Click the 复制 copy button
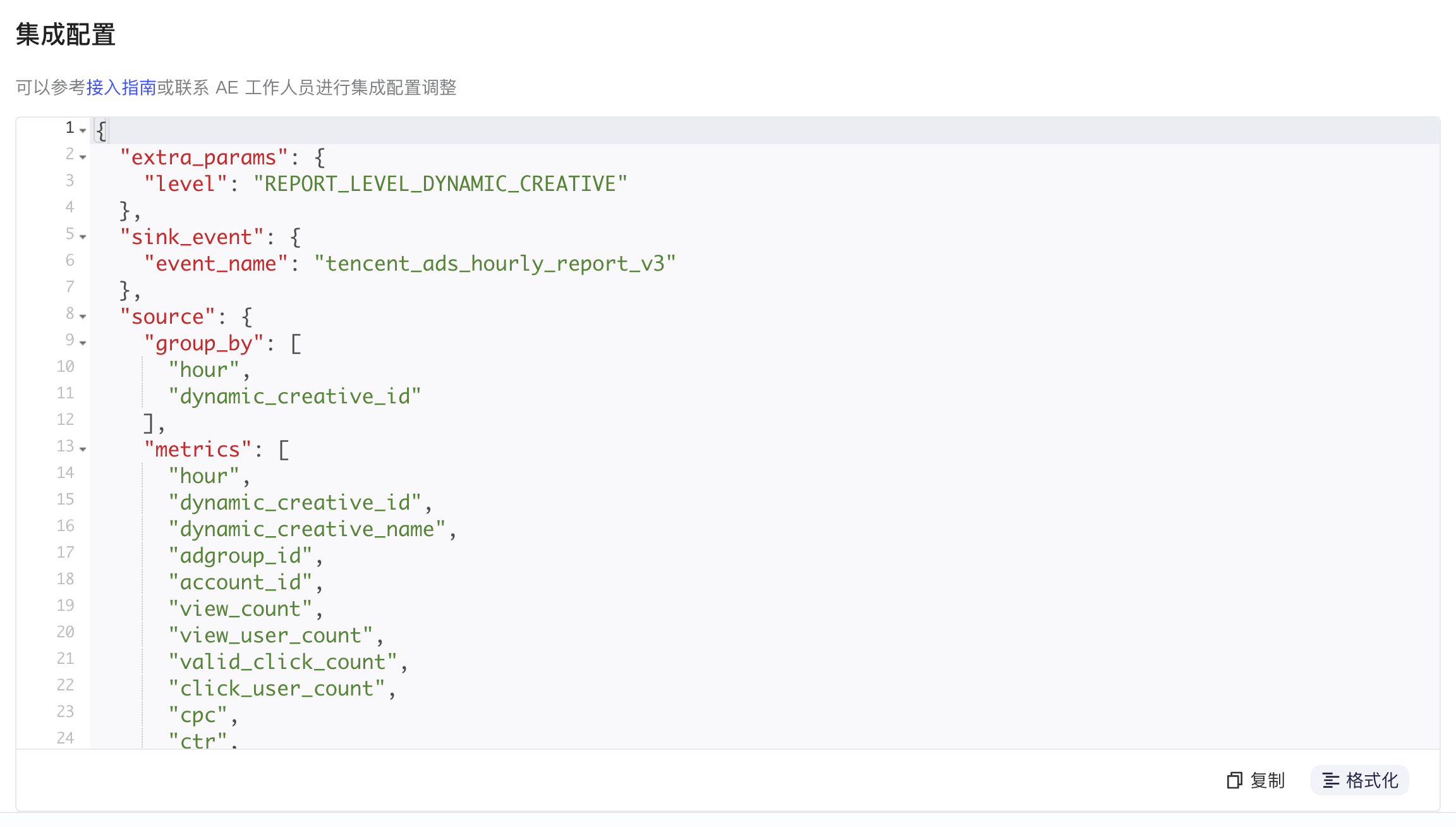Viewport: 1456px width, 827px height. pyautogui.click(x=1256, y=780)
